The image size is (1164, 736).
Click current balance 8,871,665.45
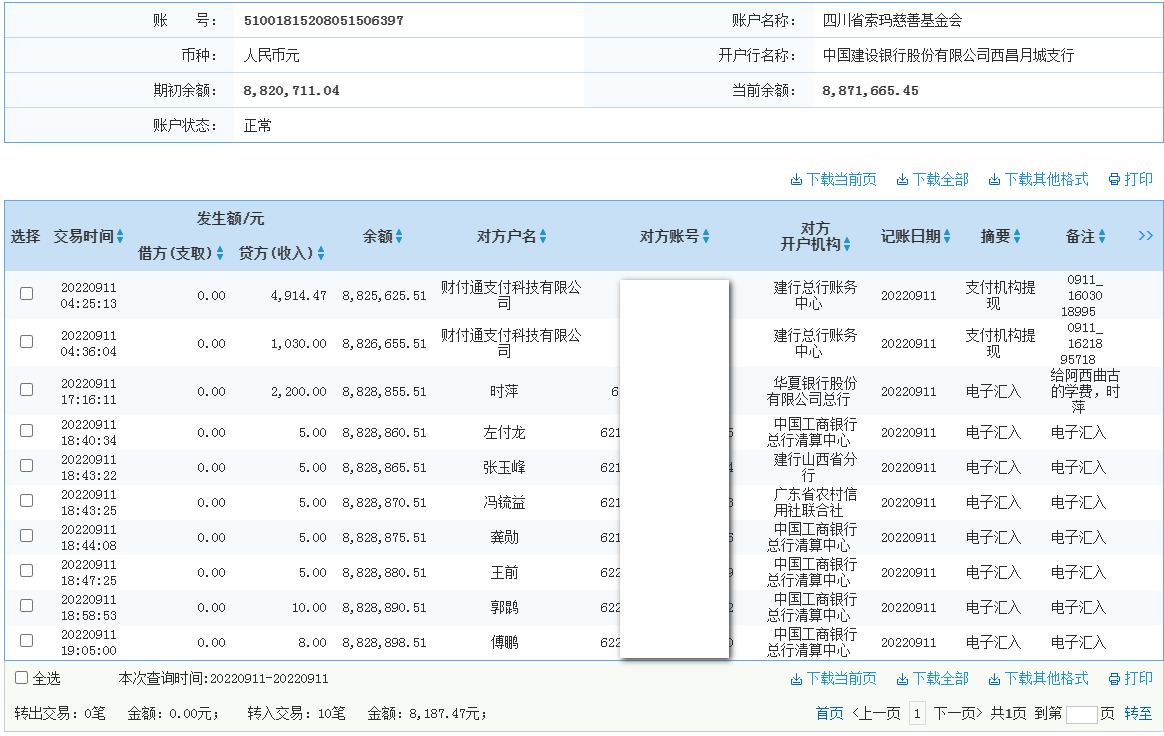[x=870, y=91]
